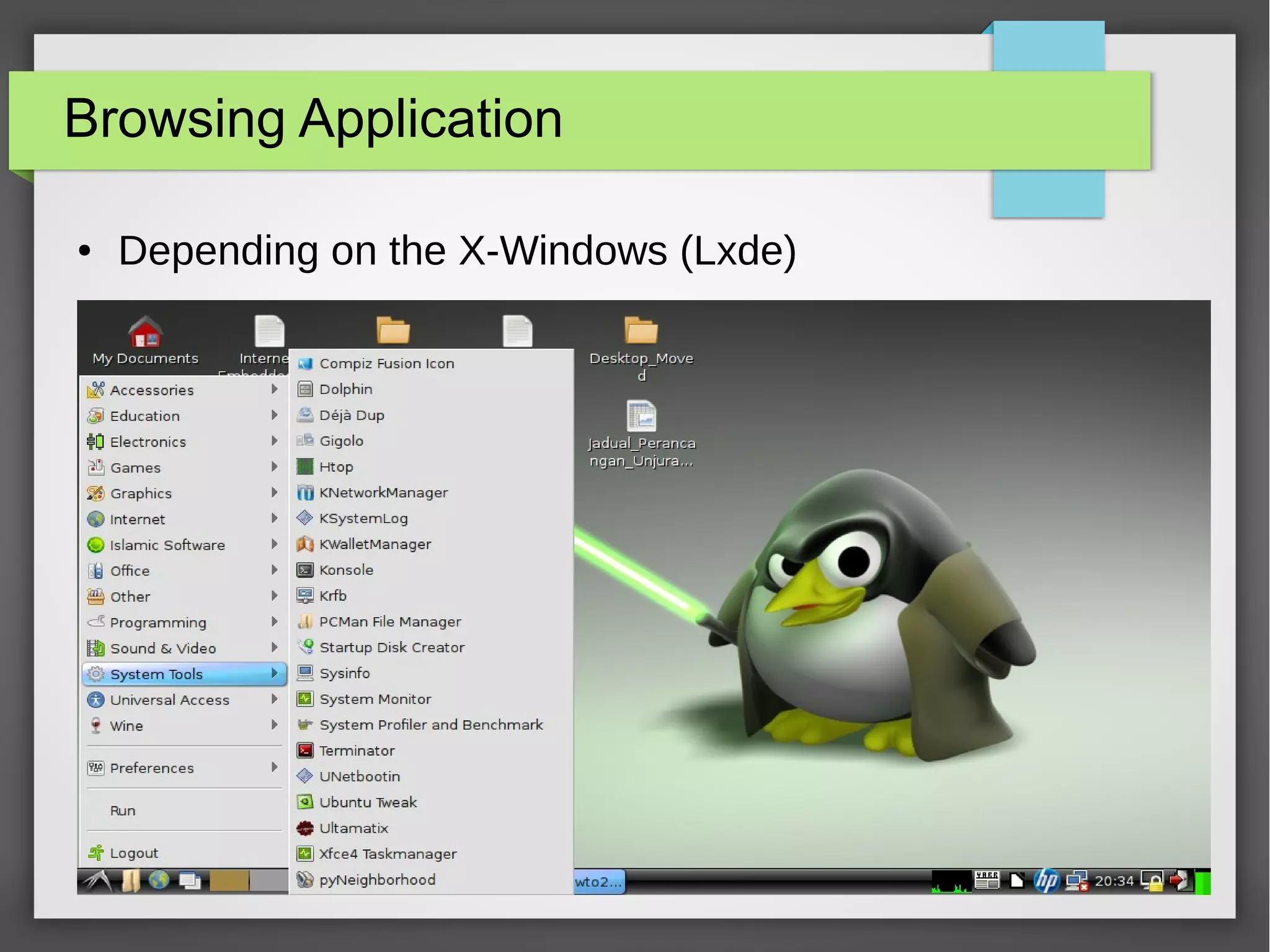1270x952 pixels.
Task: Launch Ultamatix
Action: 431,828
